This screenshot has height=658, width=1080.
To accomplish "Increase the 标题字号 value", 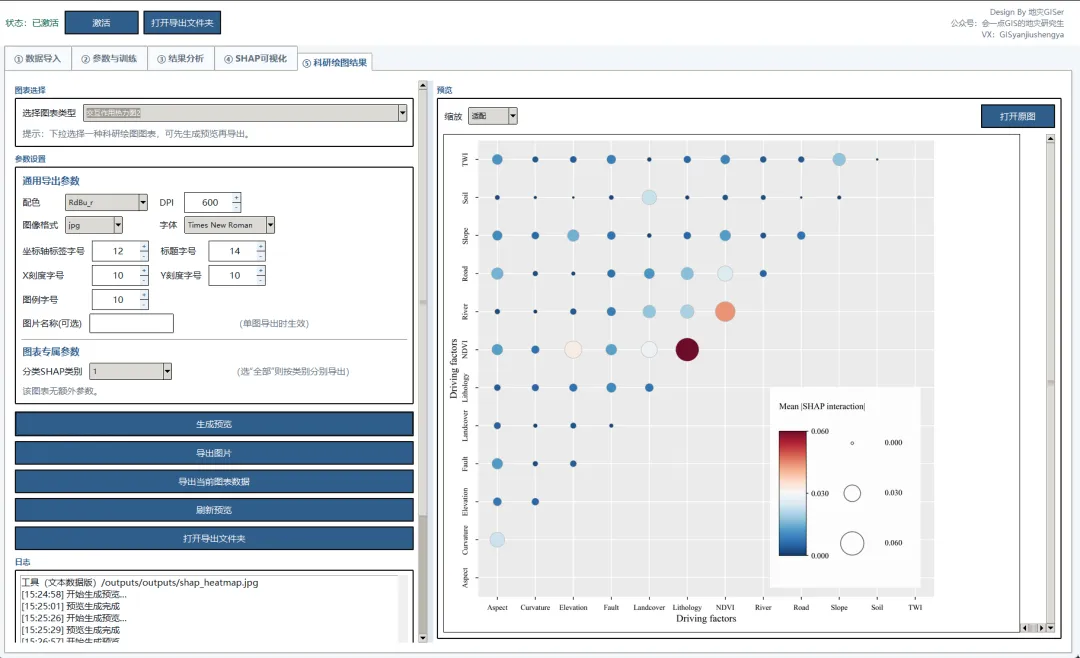I will point(260,247).
